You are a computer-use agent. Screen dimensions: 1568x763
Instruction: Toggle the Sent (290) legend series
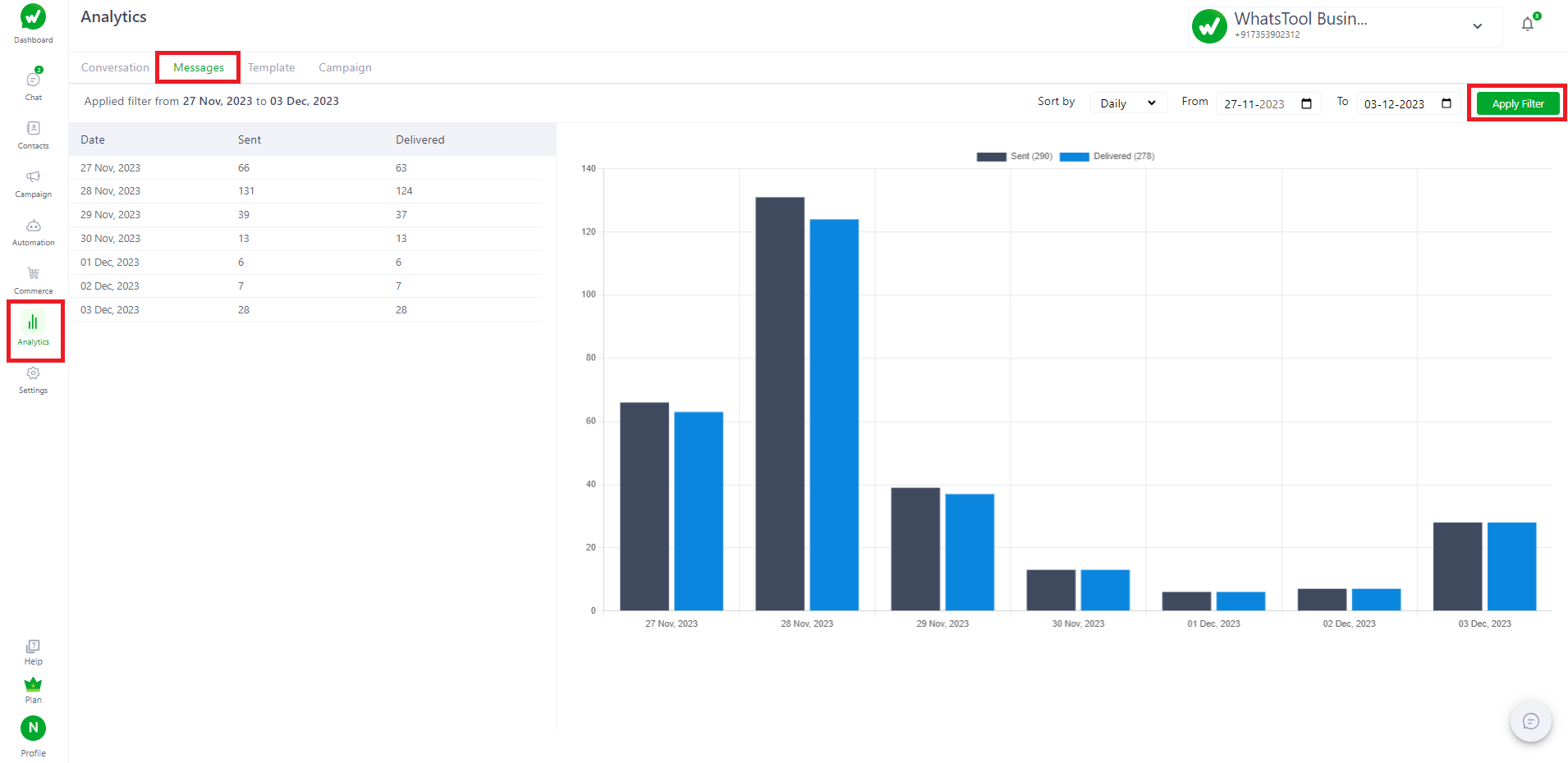[x=1015, y=156]
